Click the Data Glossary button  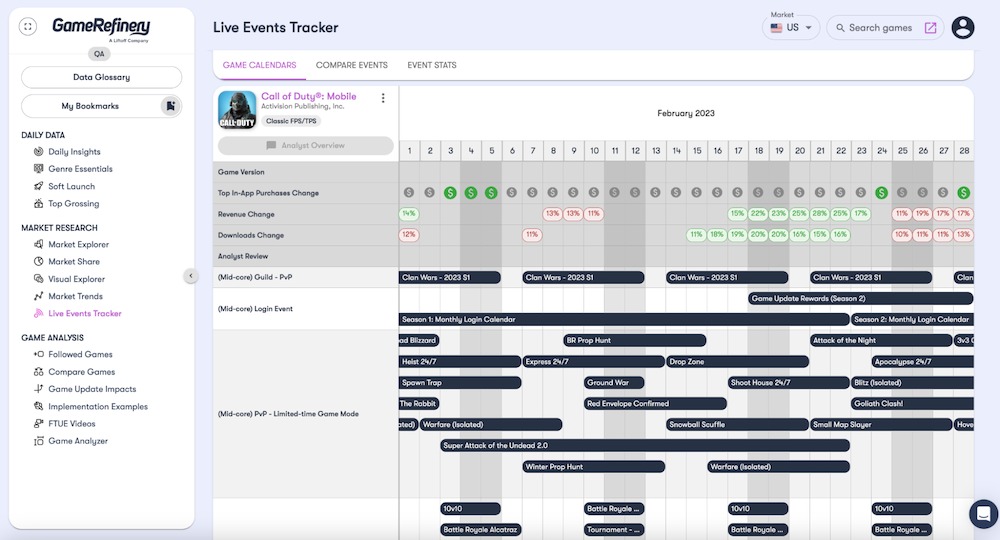pos(101,77)
